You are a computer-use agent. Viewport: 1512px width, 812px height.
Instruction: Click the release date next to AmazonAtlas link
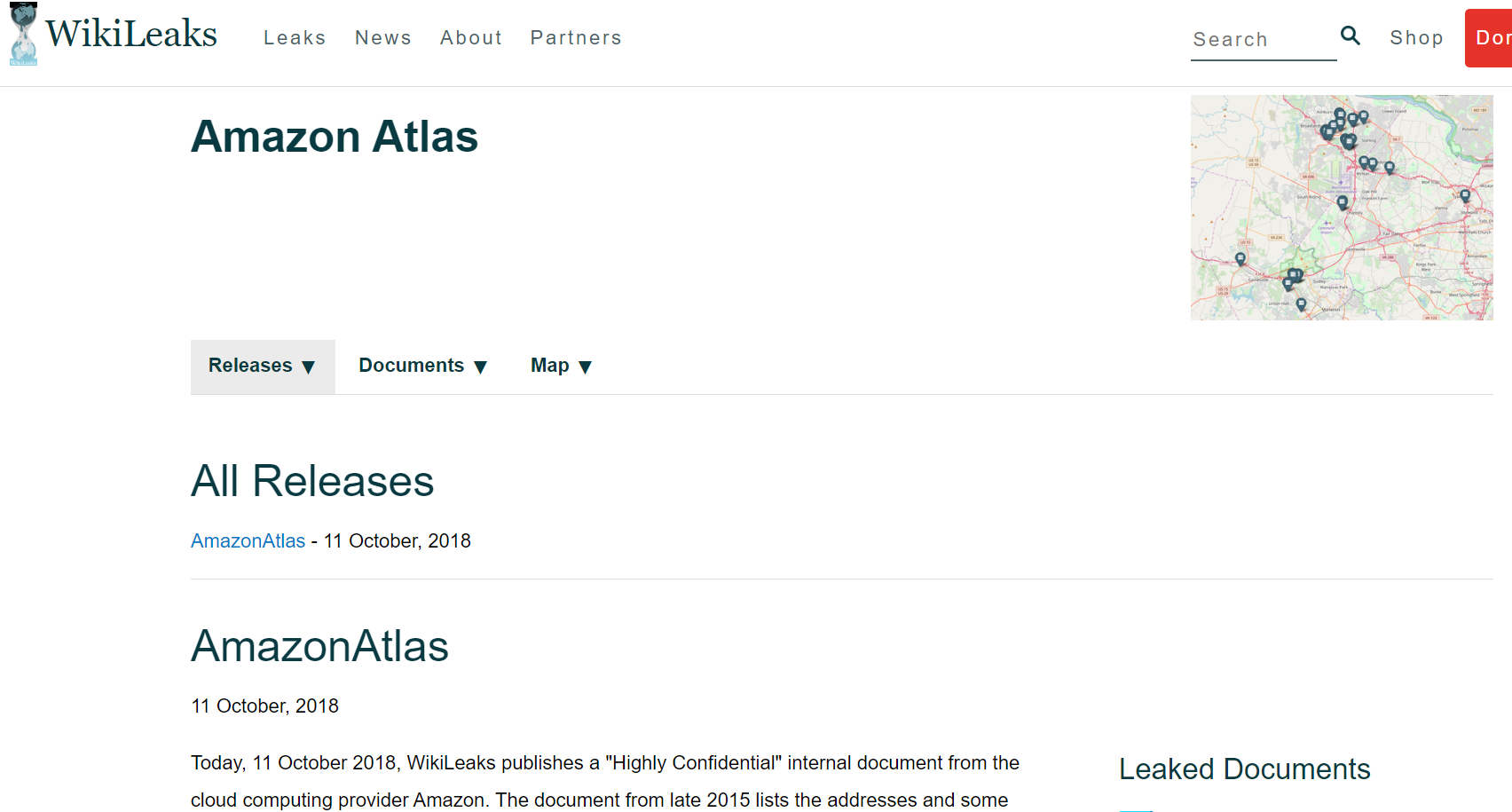pos(398,541)
